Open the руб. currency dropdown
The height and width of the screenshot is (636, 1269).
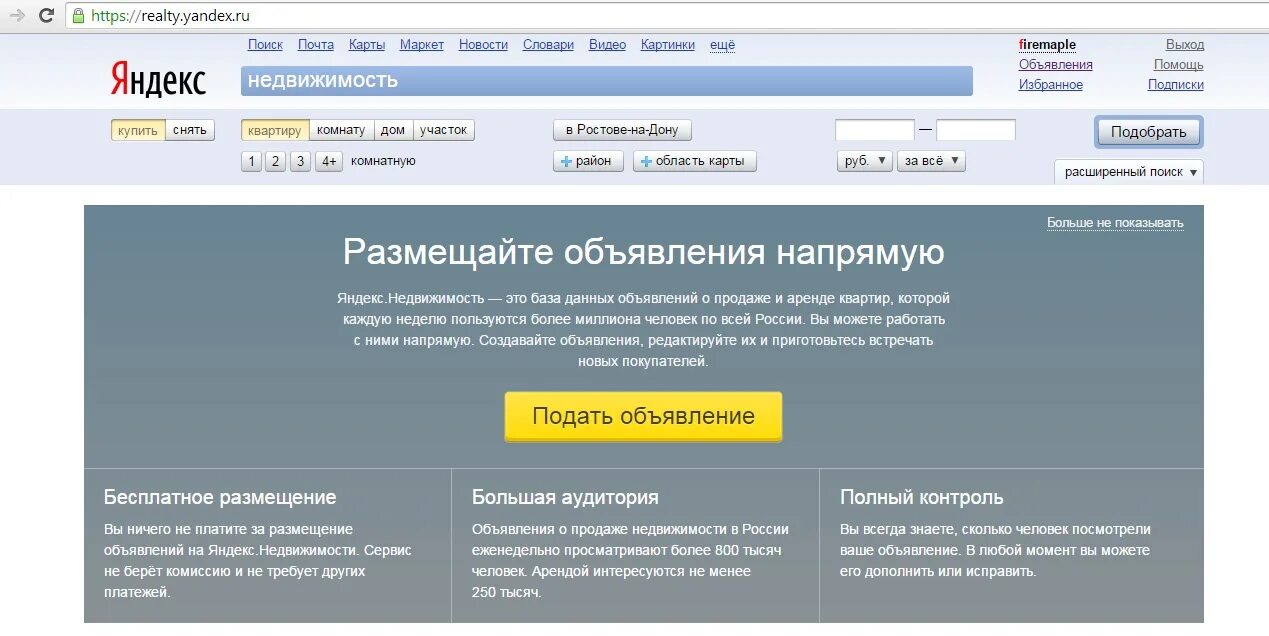[x=864, y=161]
